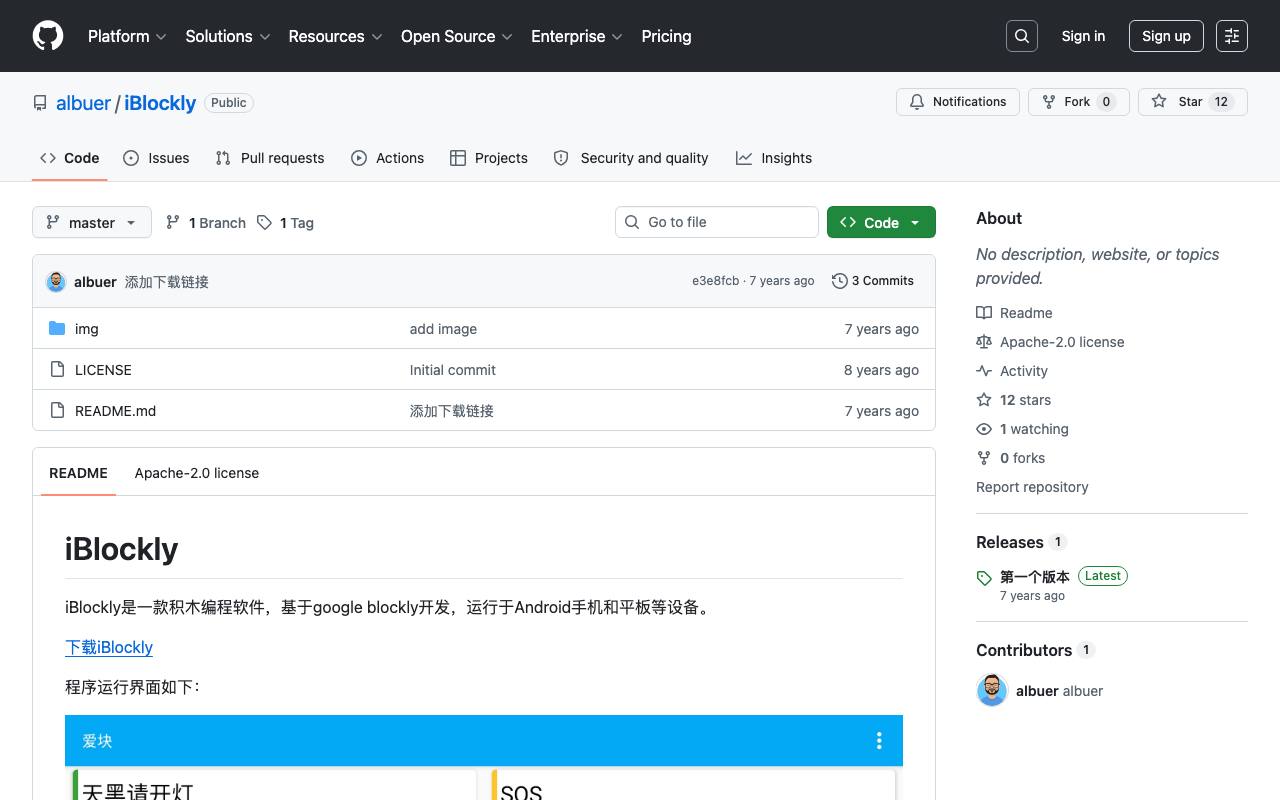This screenshot has height=800, width=1280.
Task: Click the tag icon next to 1 Tag
Action: (264, 223)
